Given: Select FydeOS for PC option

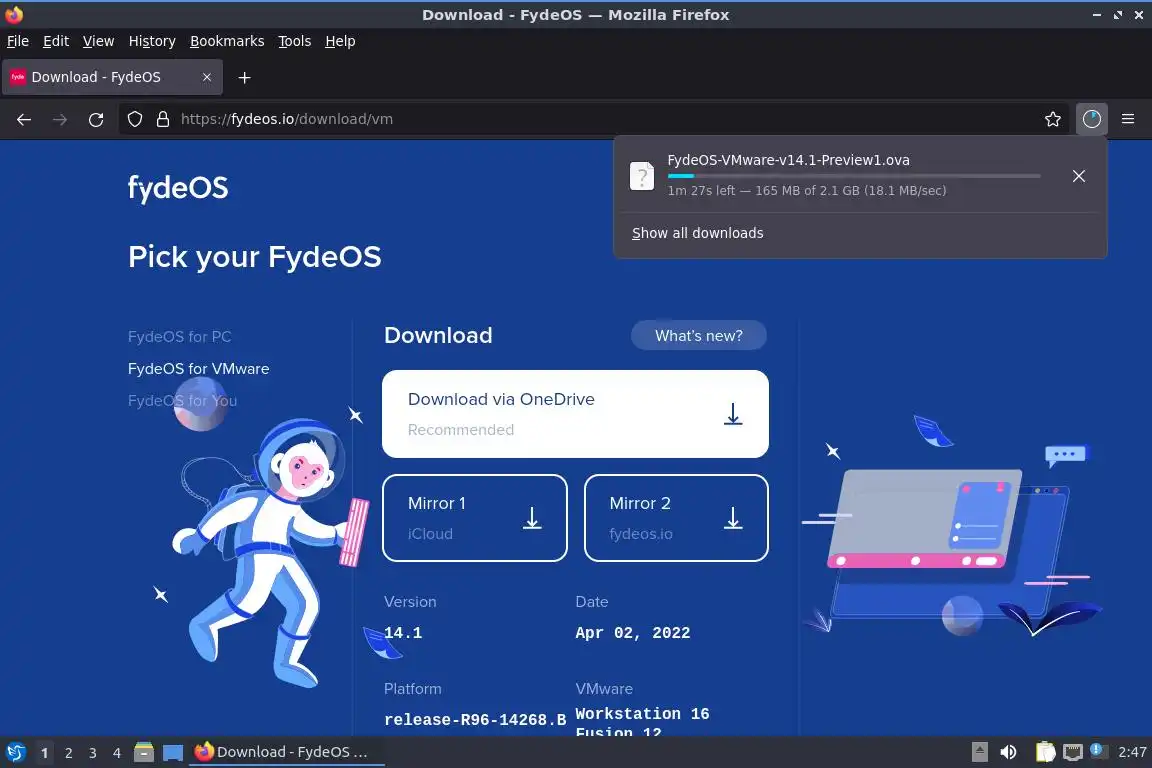Looking at the screenshot, I should coord(179,337).
